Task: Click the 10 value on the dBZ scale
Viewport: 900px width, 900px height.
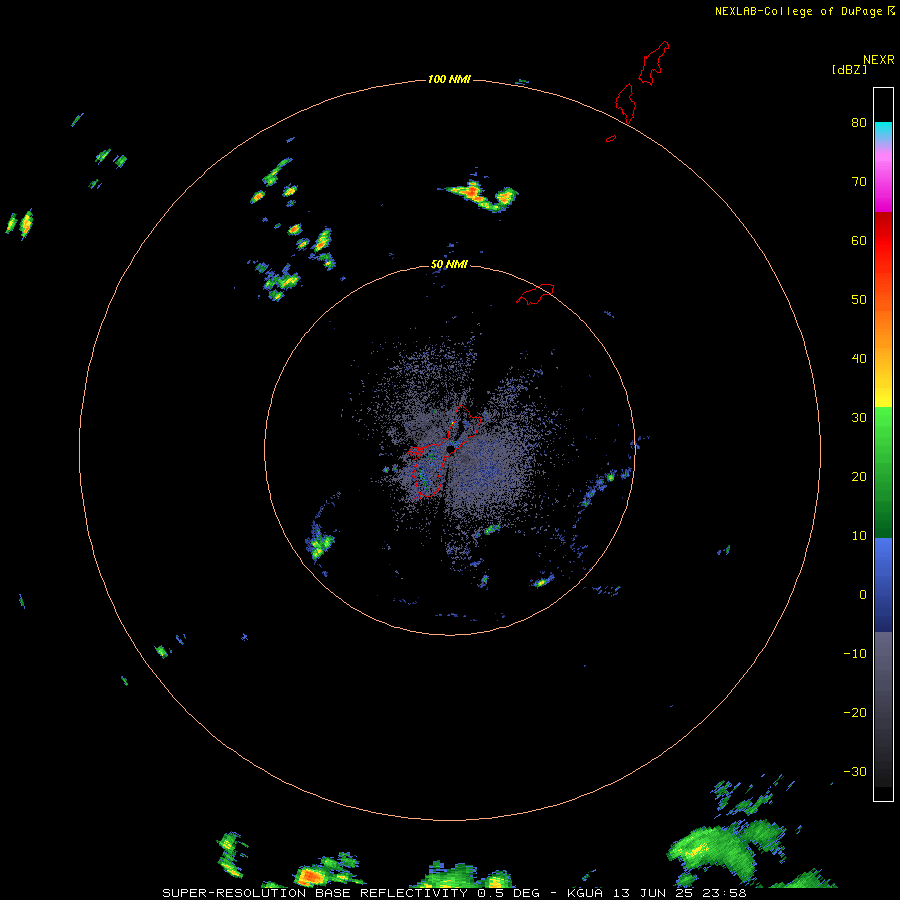Action: (859, 536)
